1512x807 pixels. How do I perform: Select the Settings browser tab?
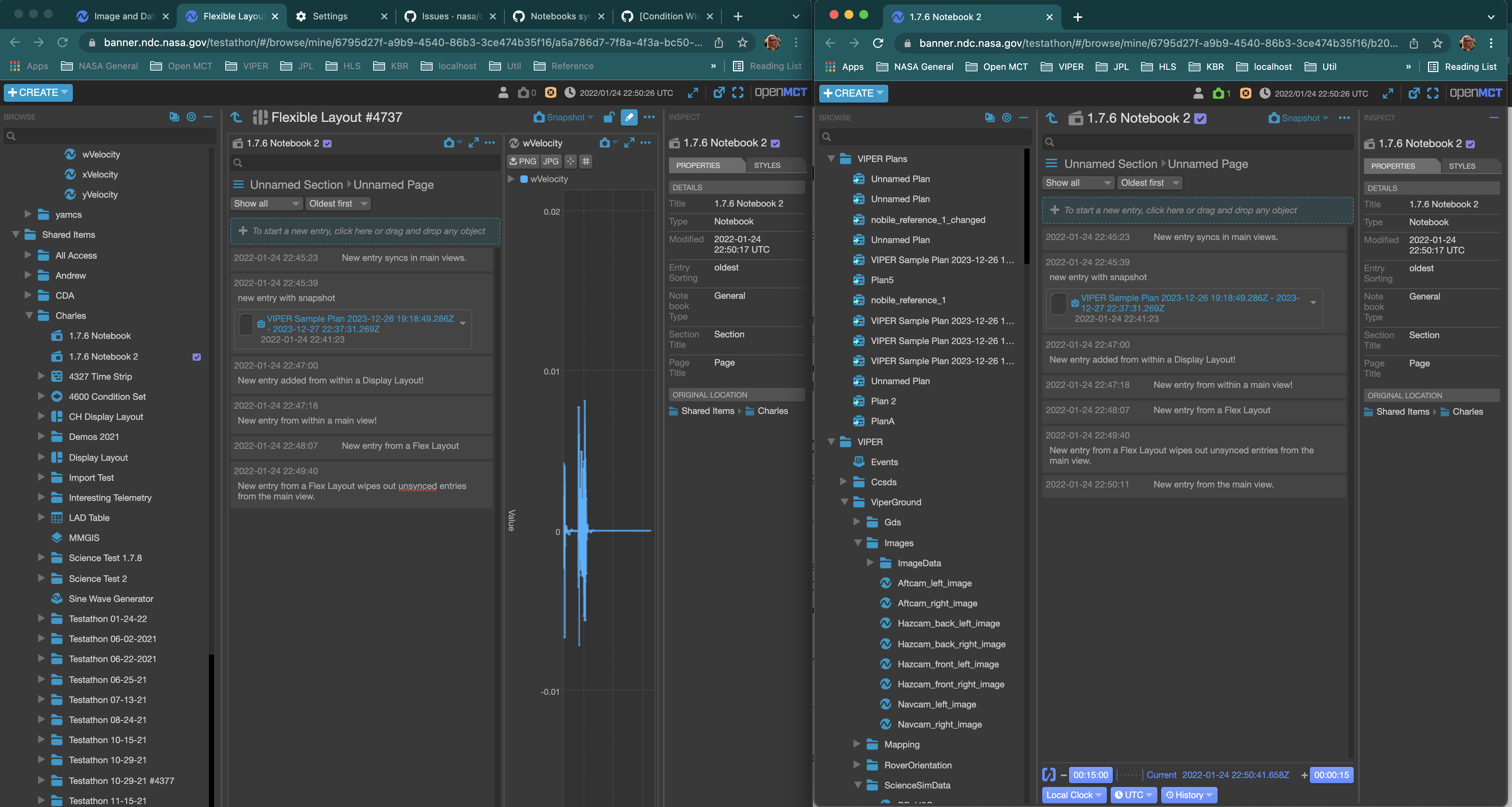click(x=329, y=16)
